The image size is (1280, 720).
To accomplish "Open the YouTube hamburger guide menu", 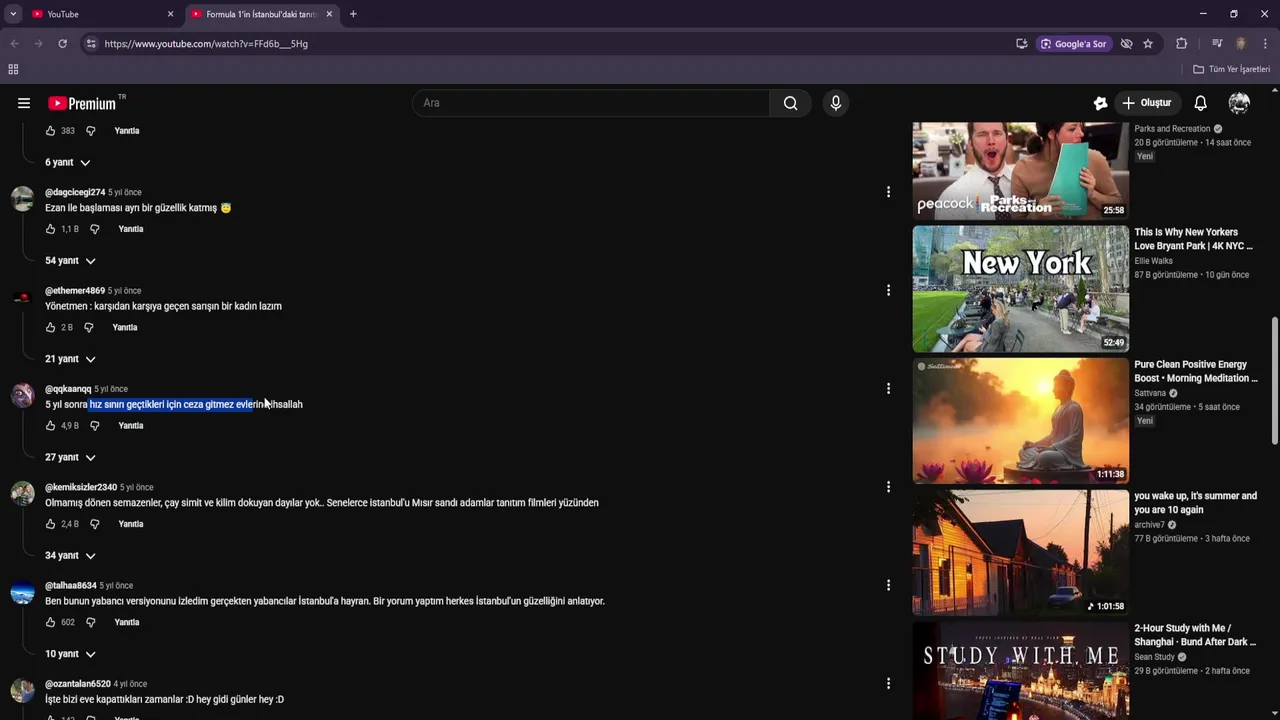I will (24, 103).
